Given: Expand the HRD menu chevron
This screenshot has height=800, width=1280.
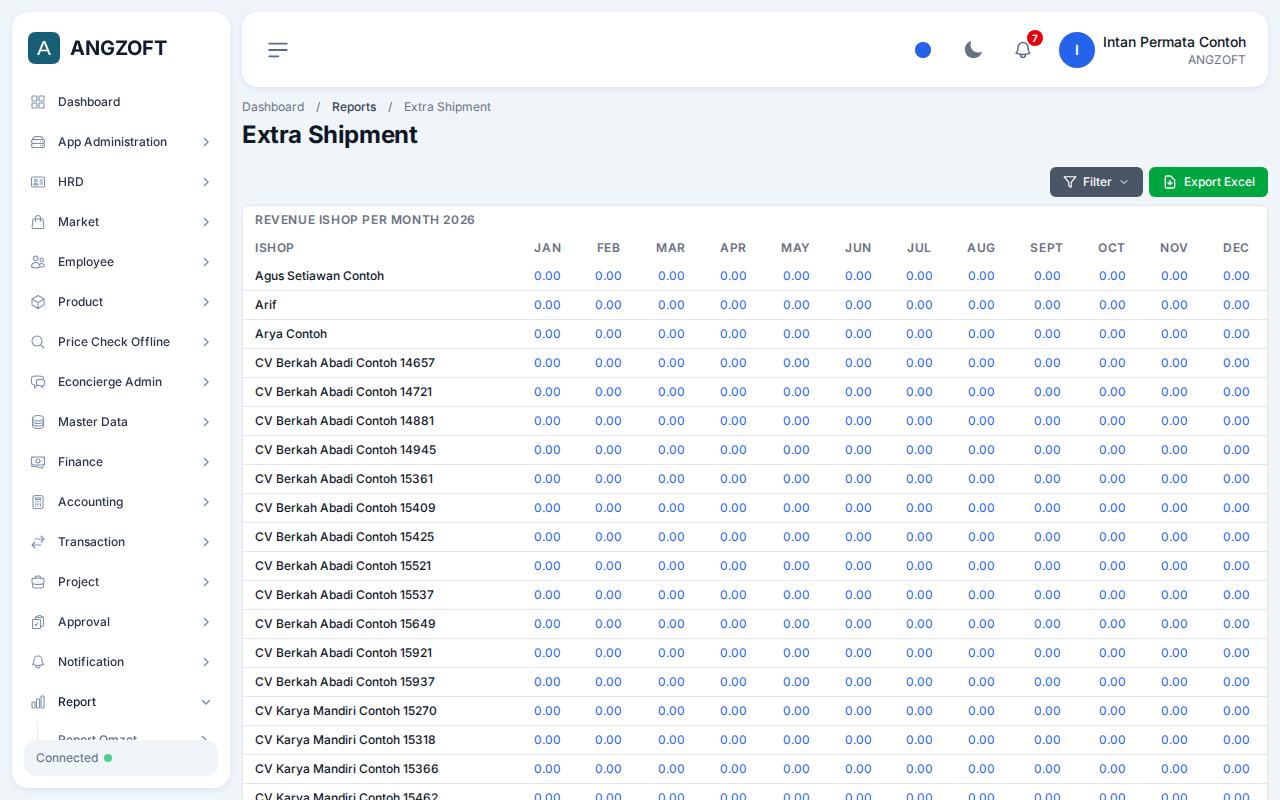Looking at the screenshot, I should pyautogui.click(x=206, y=182).
